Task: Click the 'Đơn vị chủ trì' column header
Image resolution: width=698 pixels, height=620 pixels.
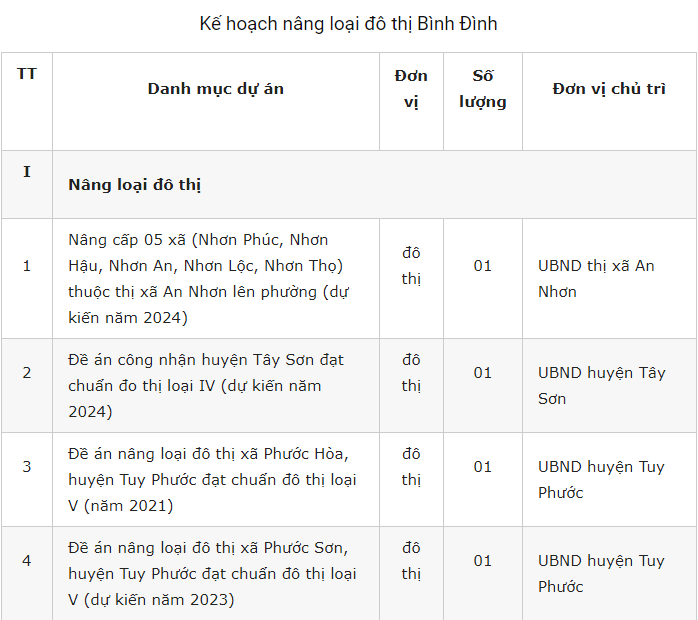Action: pos(609,89)
